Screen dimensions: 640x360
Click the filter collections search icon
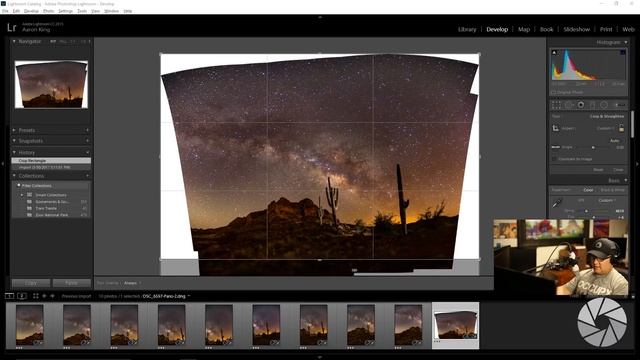(18, 185)
